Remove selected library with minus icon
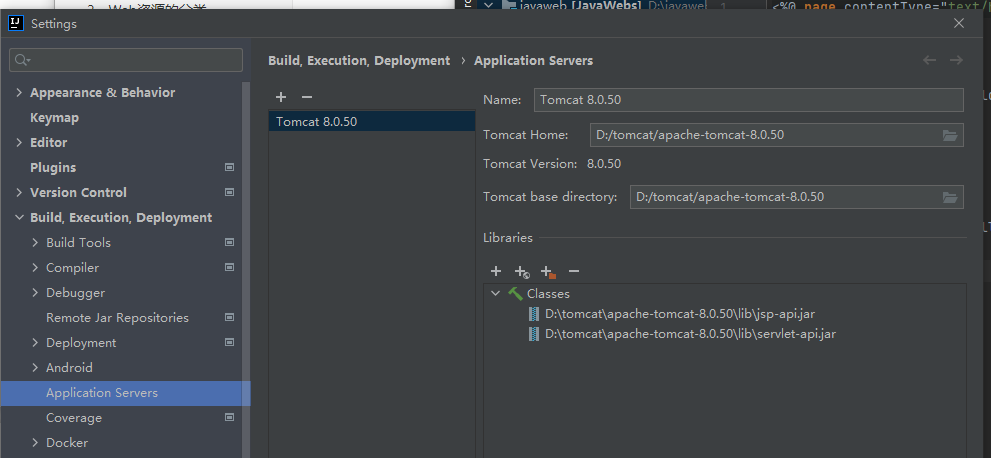991x458 pixels. coord(574,271)
